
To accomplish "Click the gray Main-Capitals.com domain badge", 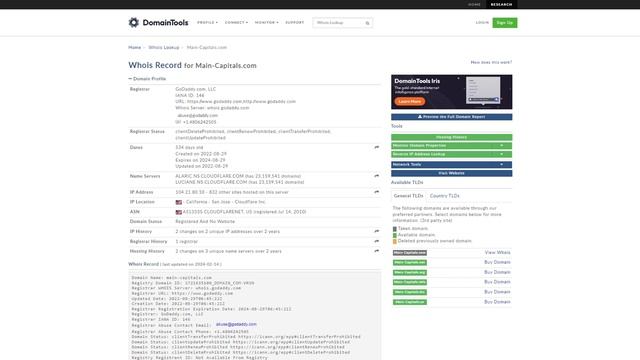I will pos(410,253).
